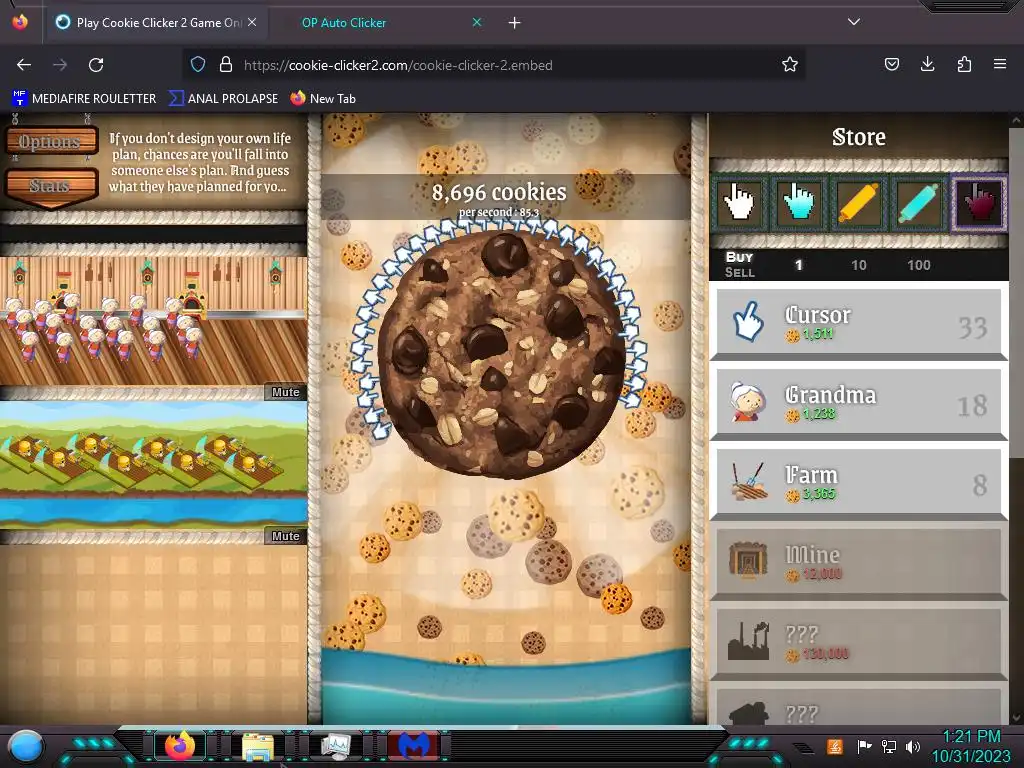Mute the farm building row
The width and height of the screenshot is (1024, 768).
(x=285, y=536)
